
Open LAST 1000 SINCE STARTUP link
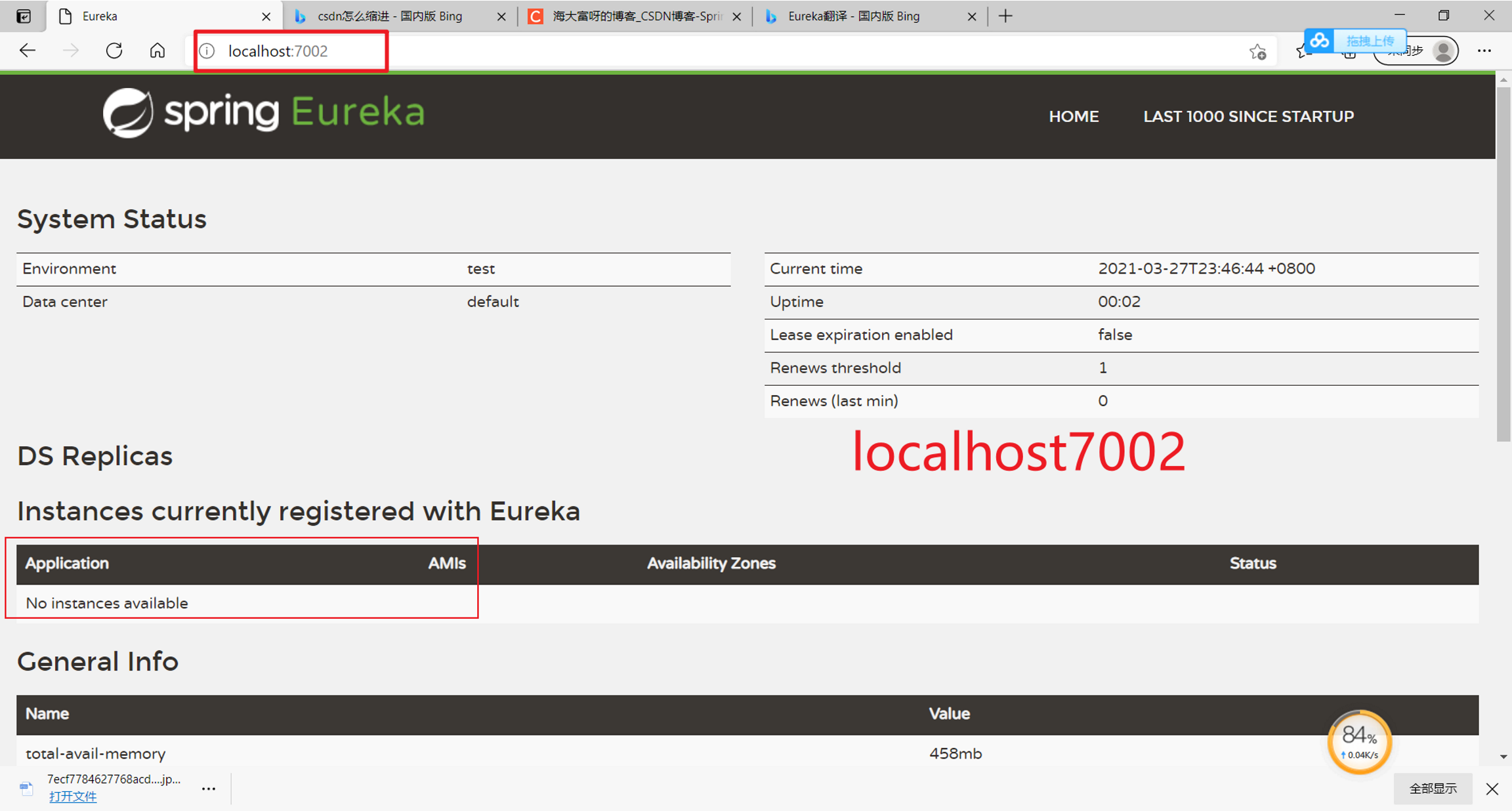(x=1248, y=116)
